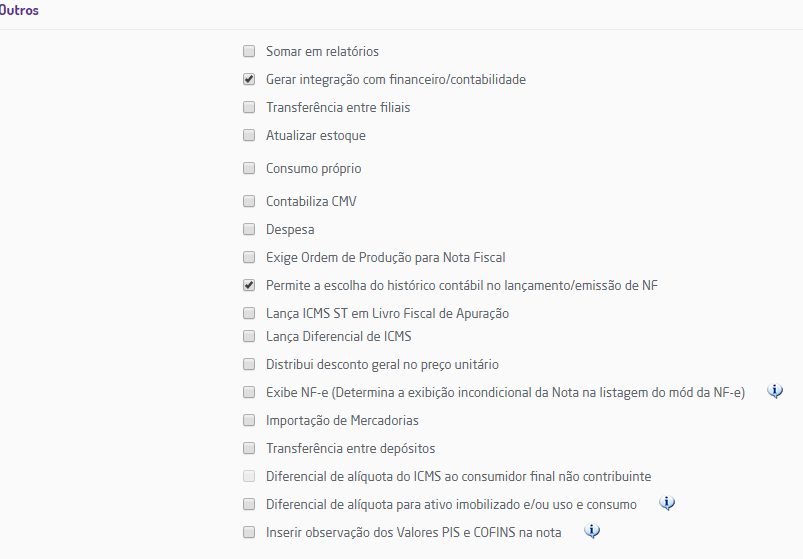This screenshot has width=803, height=559.
Task: Click the label text Consumo próprio
Action: click(x=313, y=168)
